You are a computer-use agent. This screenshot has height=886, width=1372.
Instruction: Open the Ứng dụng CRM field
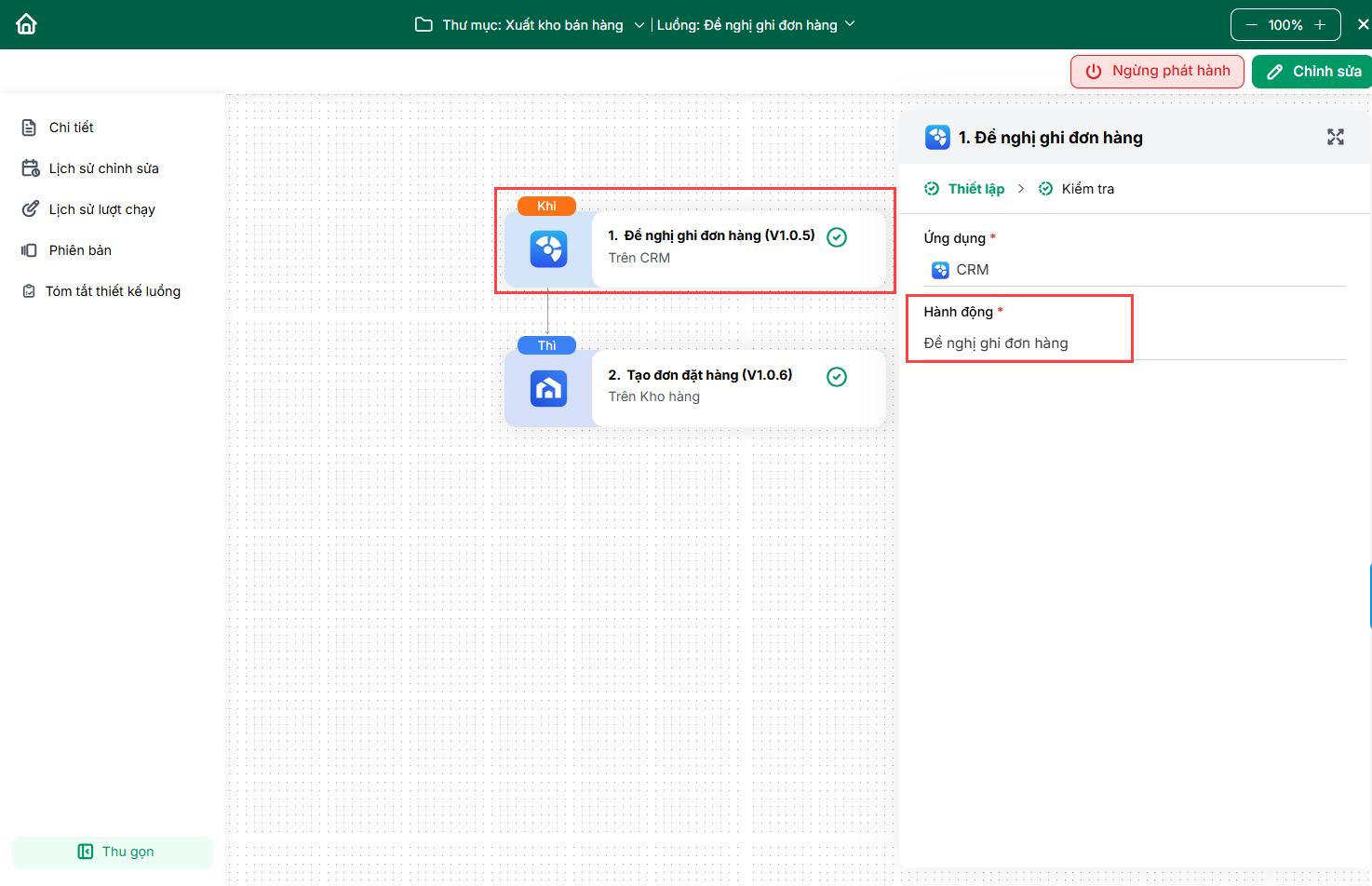click(1134, 270)
